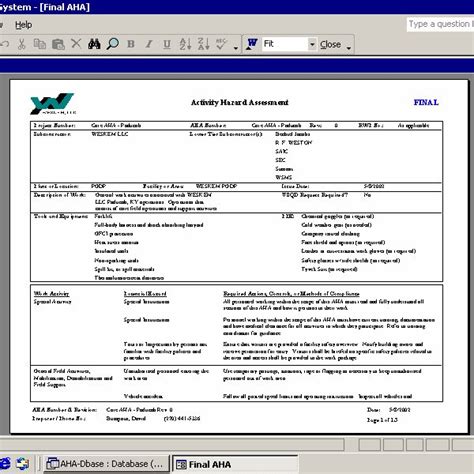Click the Cut scissors icon
Screen dimensions: 474x474
(x=22, y=44)
